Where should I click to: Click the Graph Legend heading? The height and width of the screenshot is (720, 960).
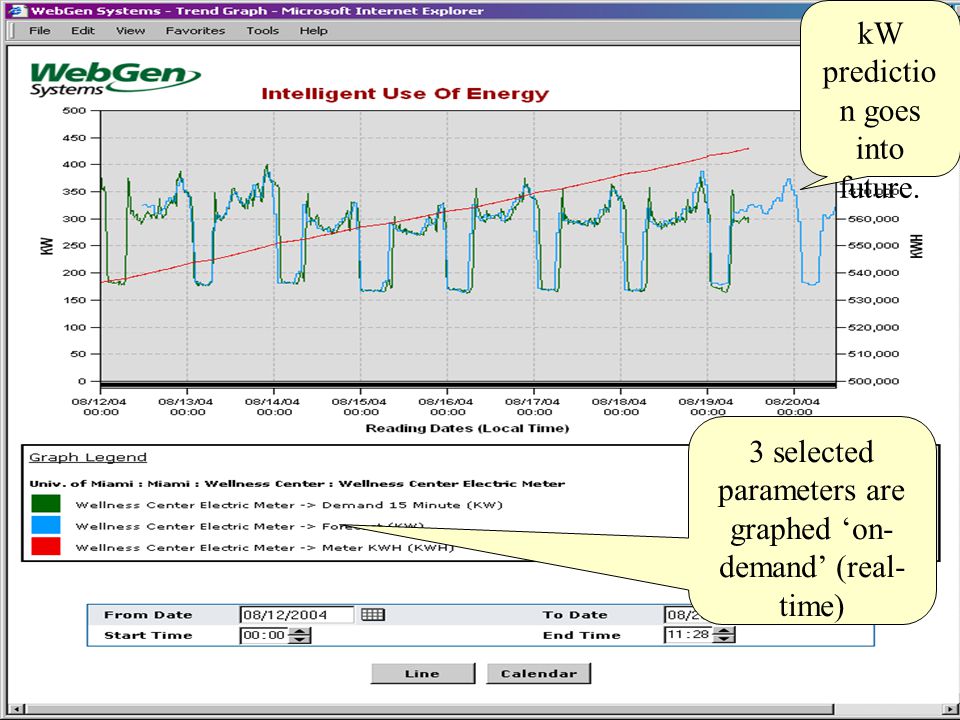tap(88, 457)
